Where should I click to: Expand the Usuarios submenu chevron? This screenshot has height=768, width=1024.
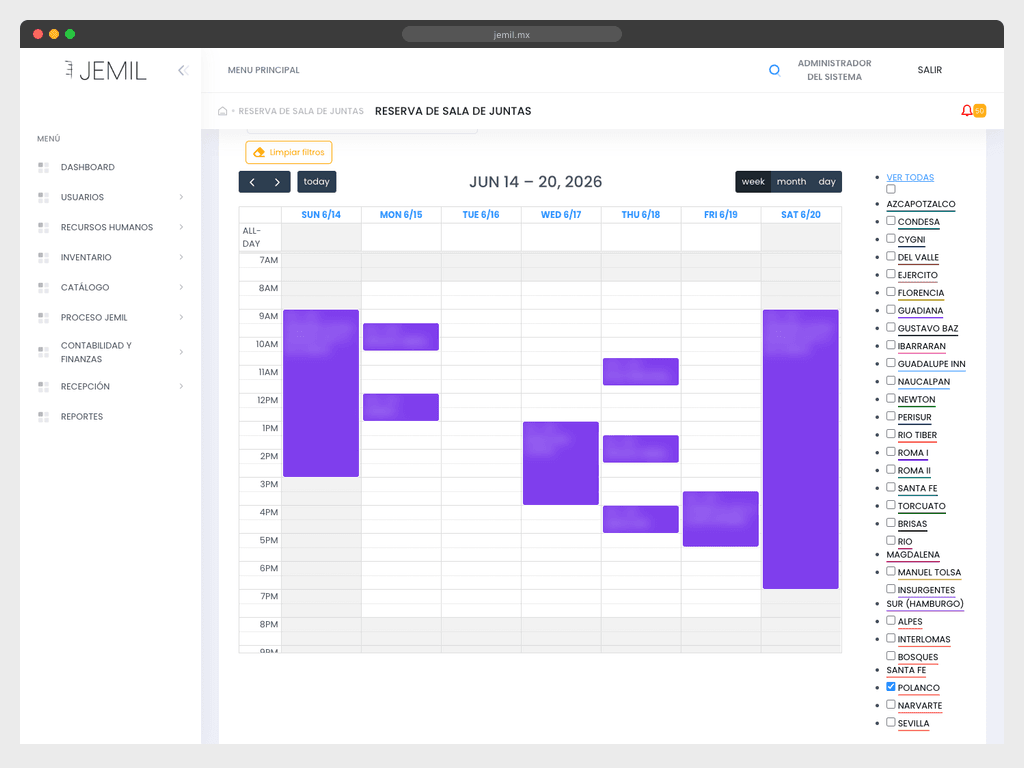[182, 197]
